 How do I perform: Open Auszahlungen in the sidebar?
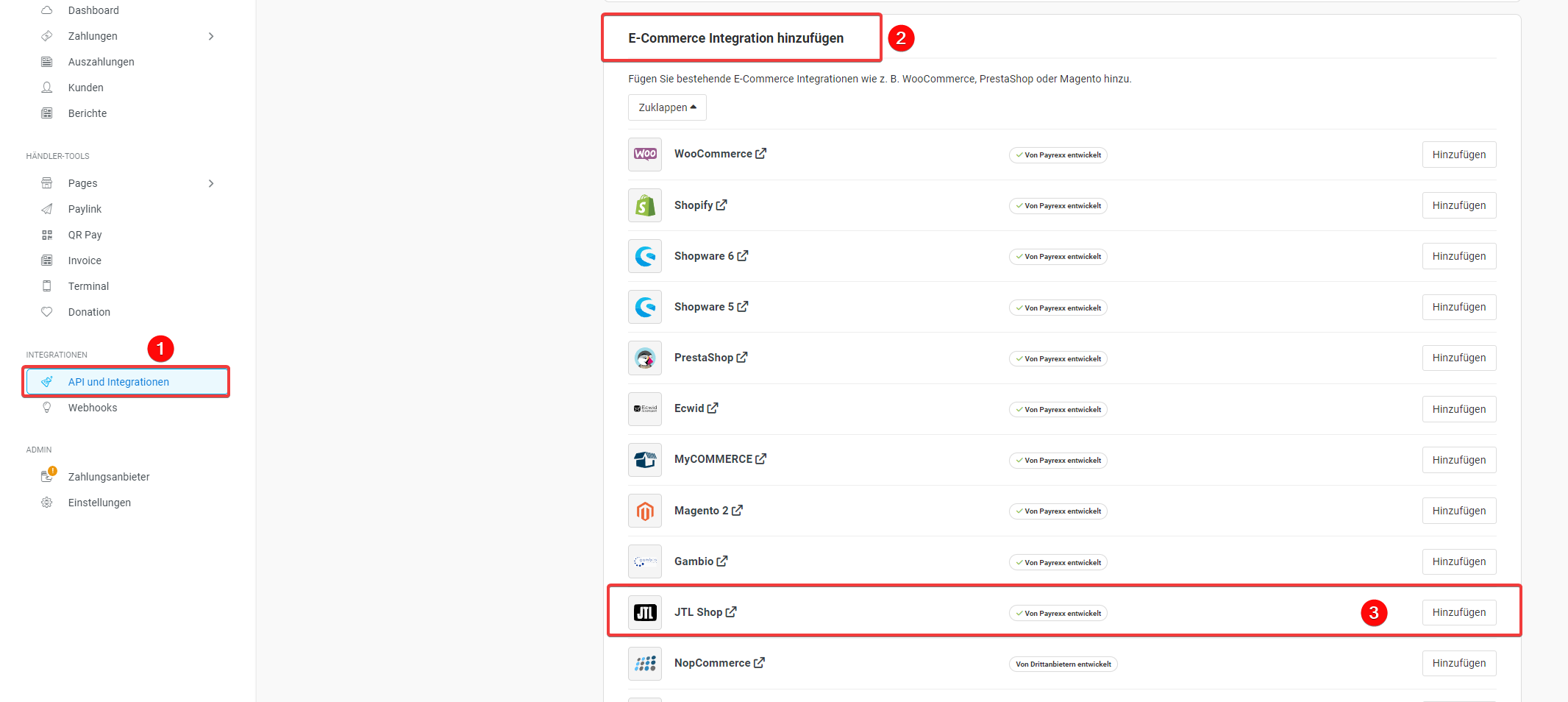[x=101, y=62]
